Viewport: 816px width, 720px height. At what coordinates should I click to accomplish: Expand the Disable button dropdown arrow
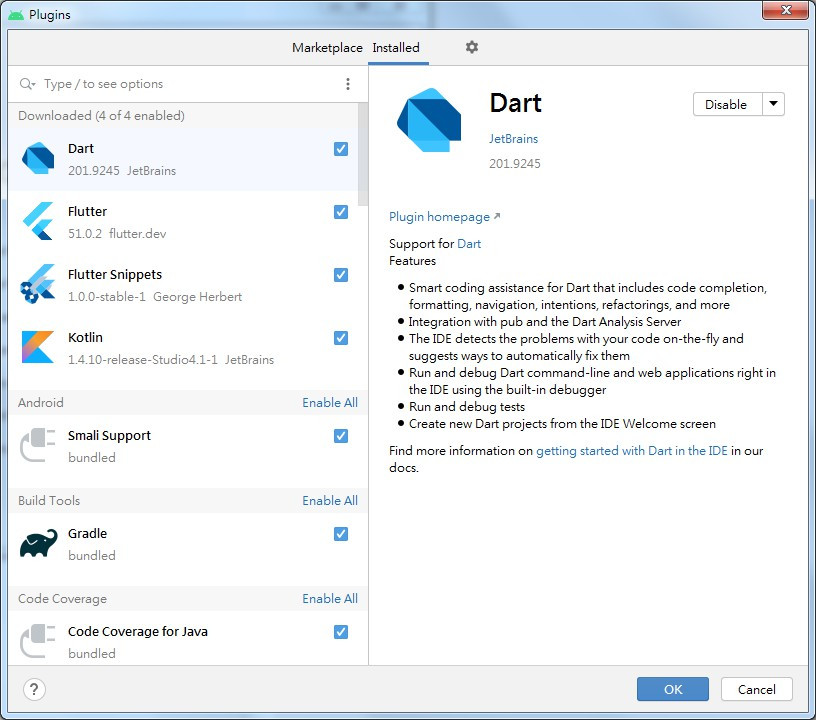pyautogui.click(x=773, y=104)
